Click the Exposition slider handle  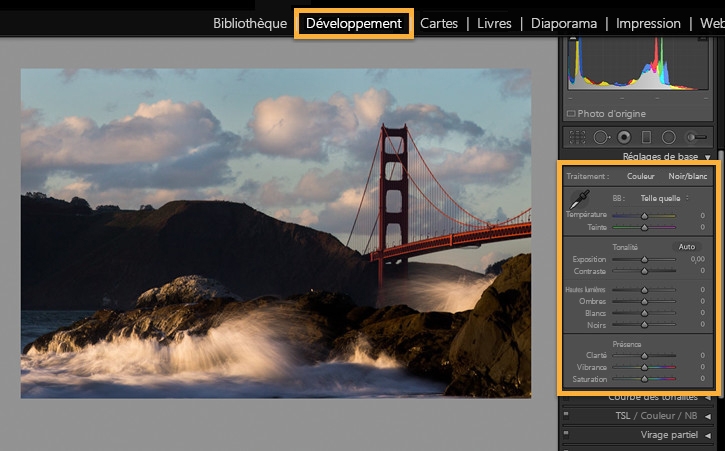(644, 260)
